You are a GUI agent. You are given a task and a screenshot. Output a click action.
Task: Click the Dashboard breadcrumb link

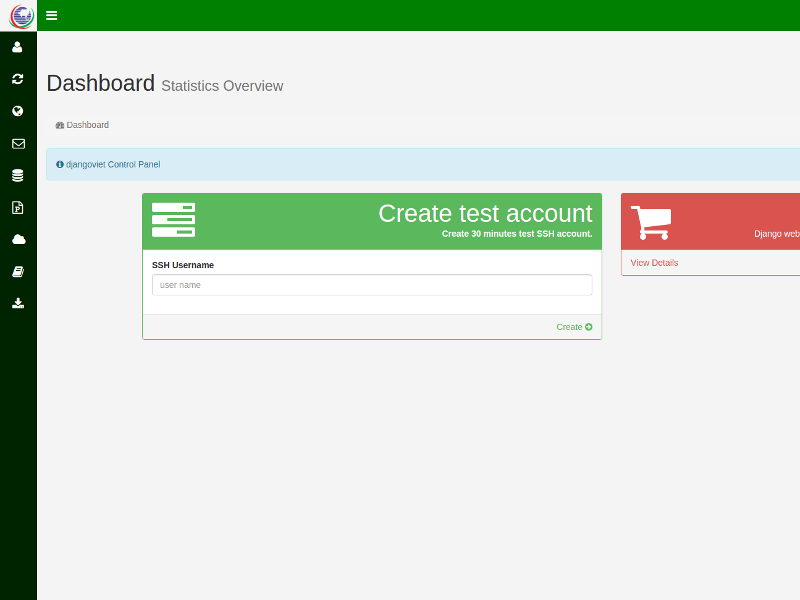[x=87, y=125]
